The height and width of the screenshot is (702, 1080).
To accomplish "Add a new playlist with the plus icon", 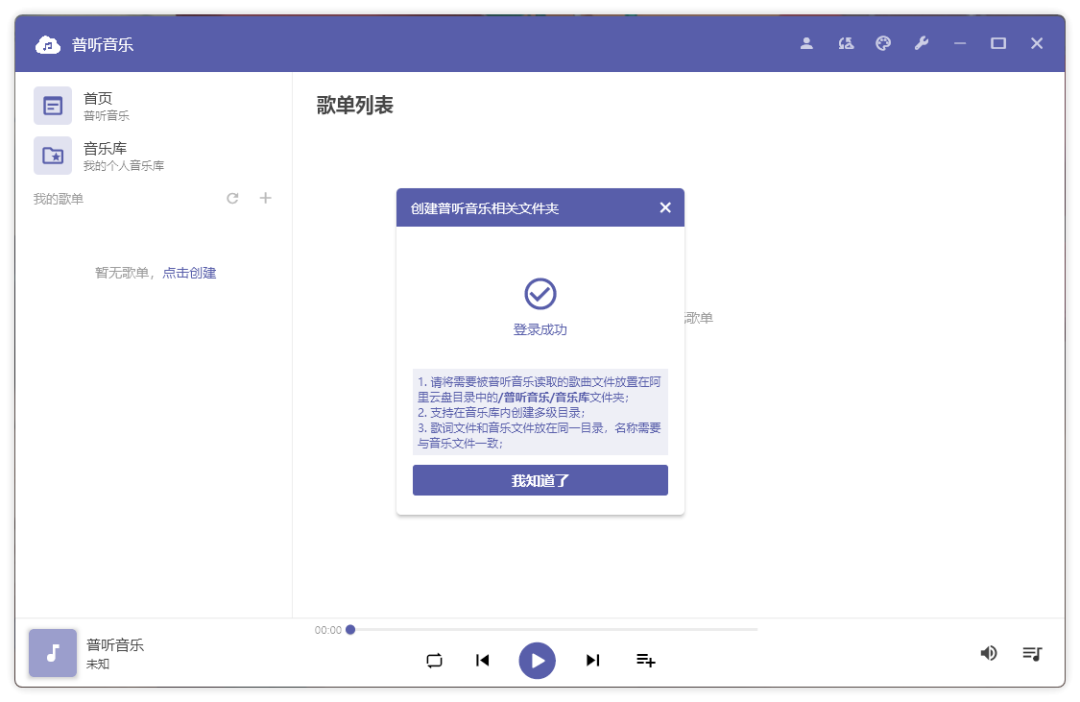I will point(265,198).
